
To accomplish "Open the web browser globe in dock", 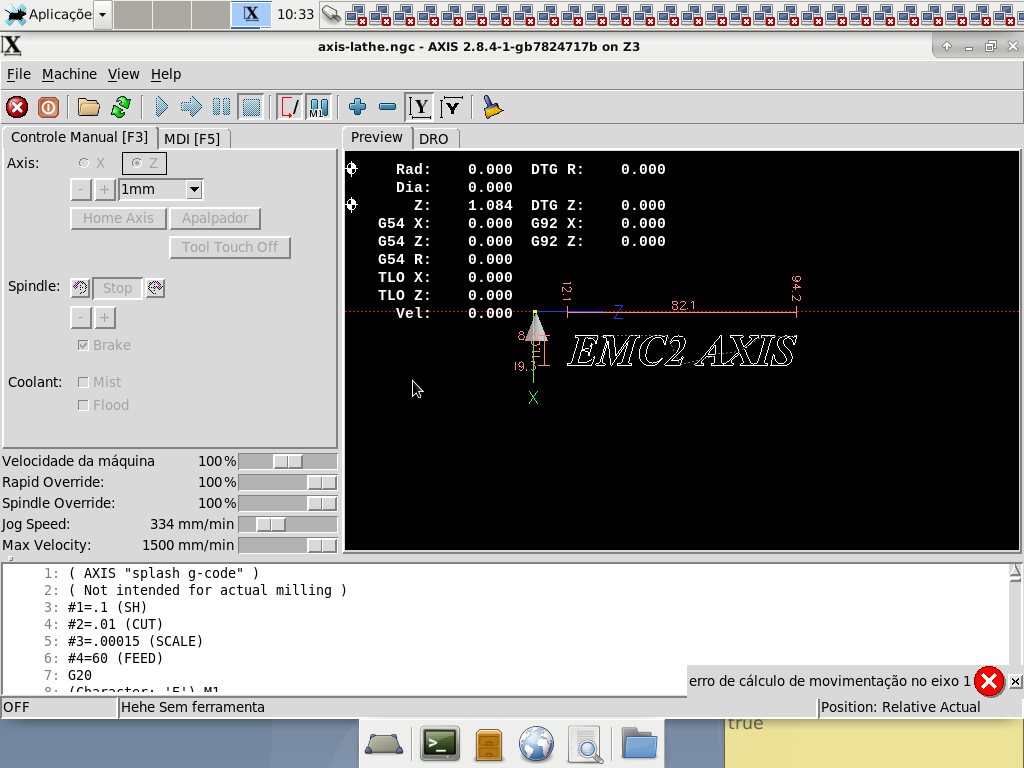I will [536, 743].
